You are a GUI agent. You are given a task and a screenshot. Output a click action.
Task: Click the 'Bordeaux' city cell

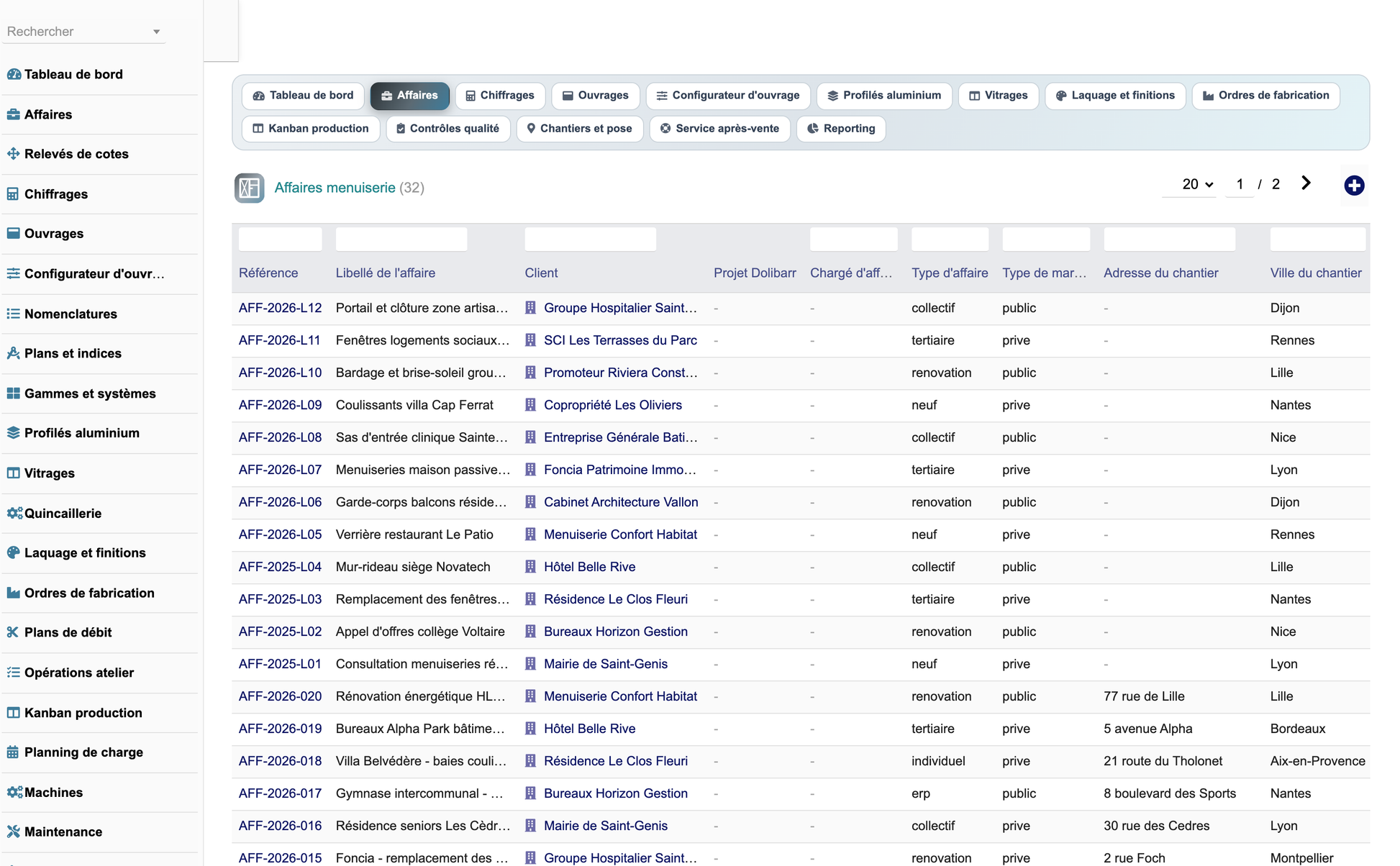tap(1297, 729)
